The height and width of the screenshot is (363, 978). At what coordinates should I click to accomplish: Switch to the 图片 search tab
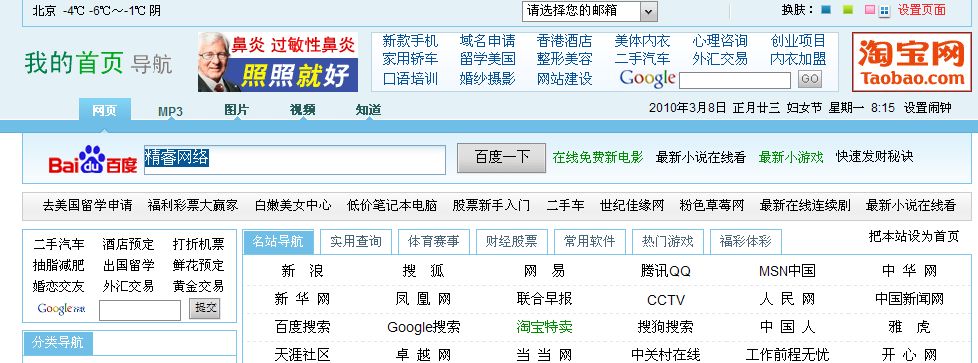tap(236, 110)
